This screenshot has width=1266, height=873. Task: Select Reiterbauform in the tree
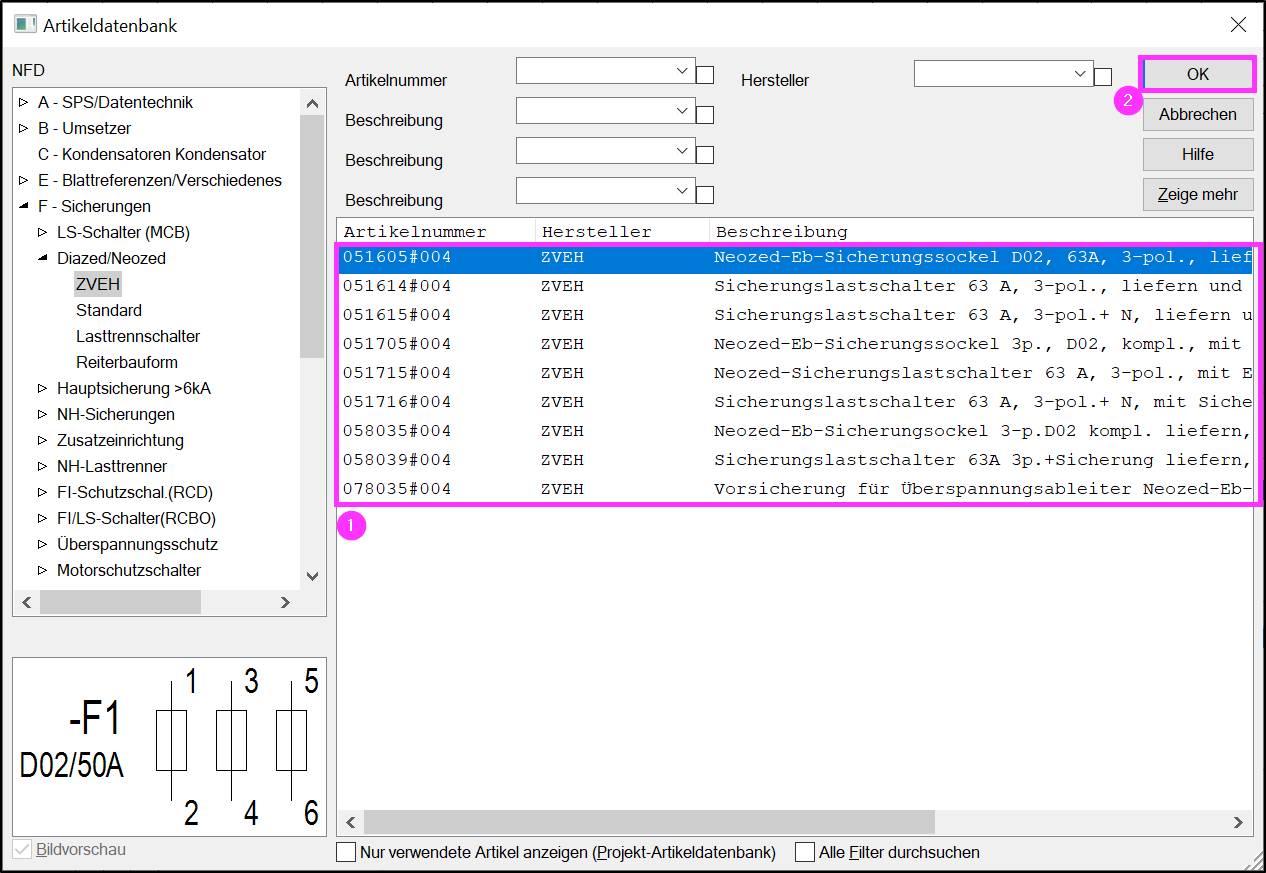pyautogui.click(x=127, y=362)
